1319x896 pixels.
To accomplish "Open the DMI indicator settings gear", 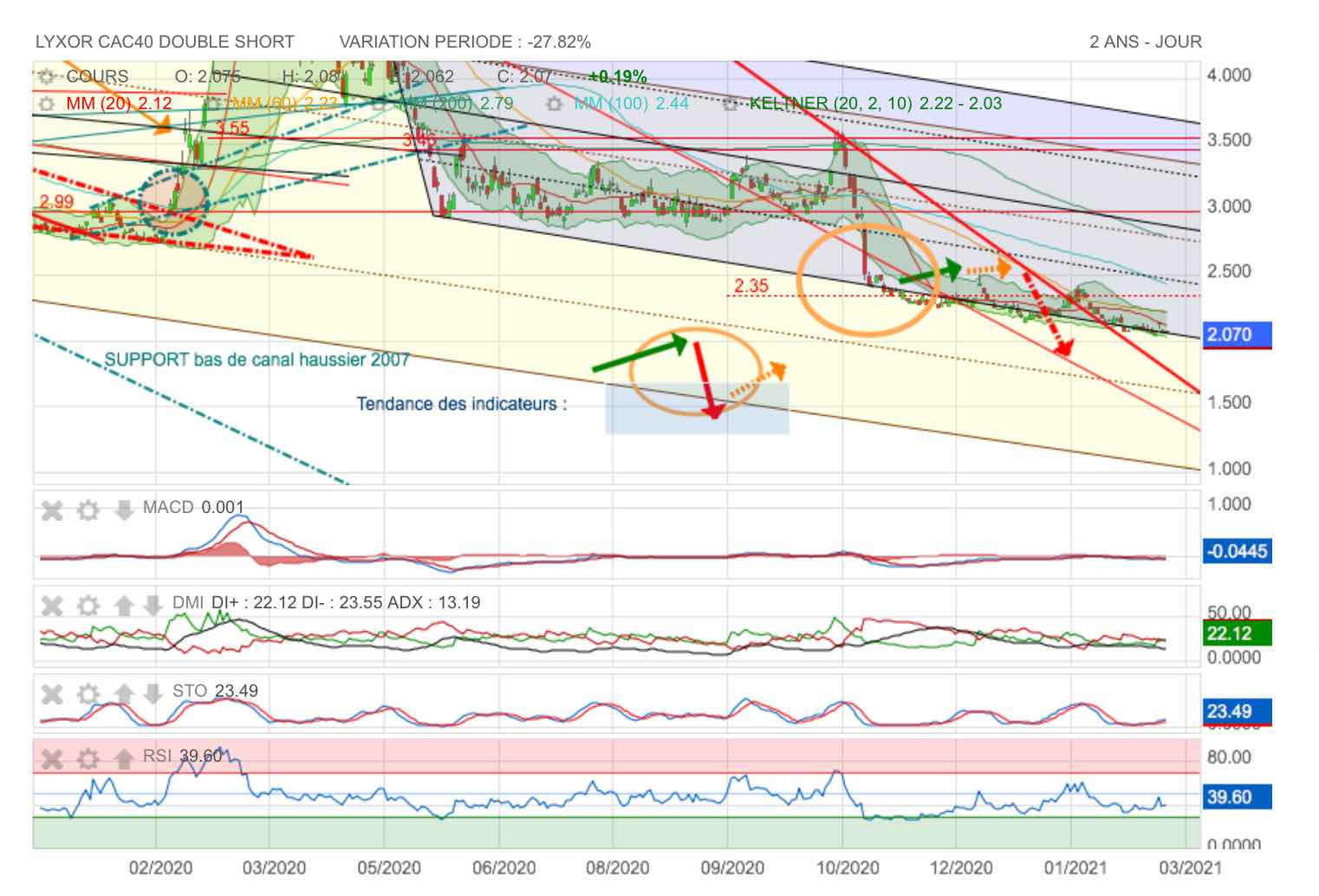I will click(x=88, y=604).
